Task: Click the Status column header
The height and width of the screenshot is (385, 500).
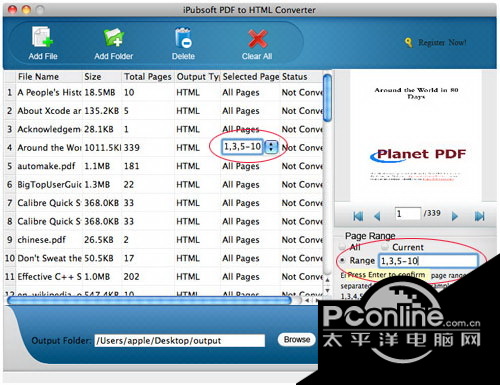Action: [x=302, y=77]
